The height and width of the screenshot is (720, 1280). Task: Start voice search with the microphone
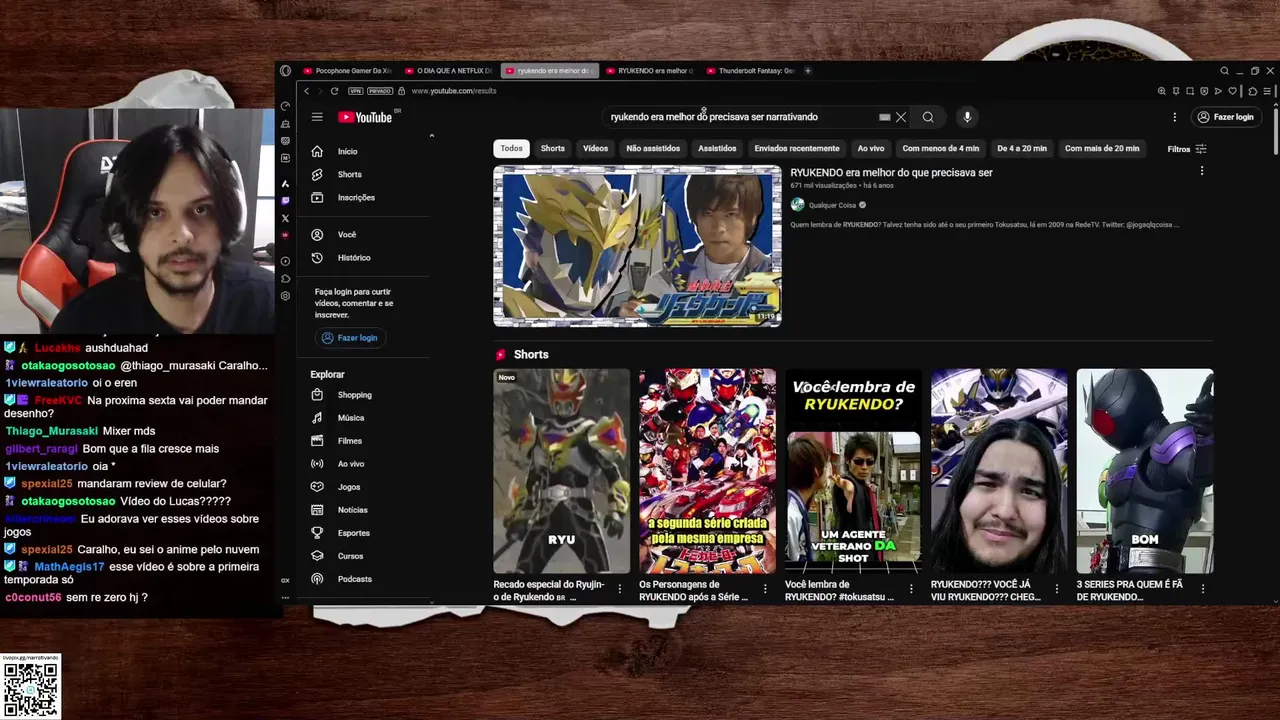point(967,117)
